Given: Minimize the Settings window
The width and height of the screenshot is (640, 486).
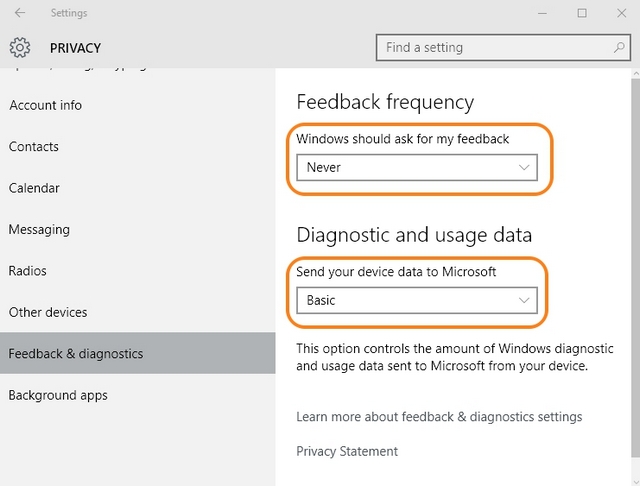Looking at the screenshot, I should point(543,13).
